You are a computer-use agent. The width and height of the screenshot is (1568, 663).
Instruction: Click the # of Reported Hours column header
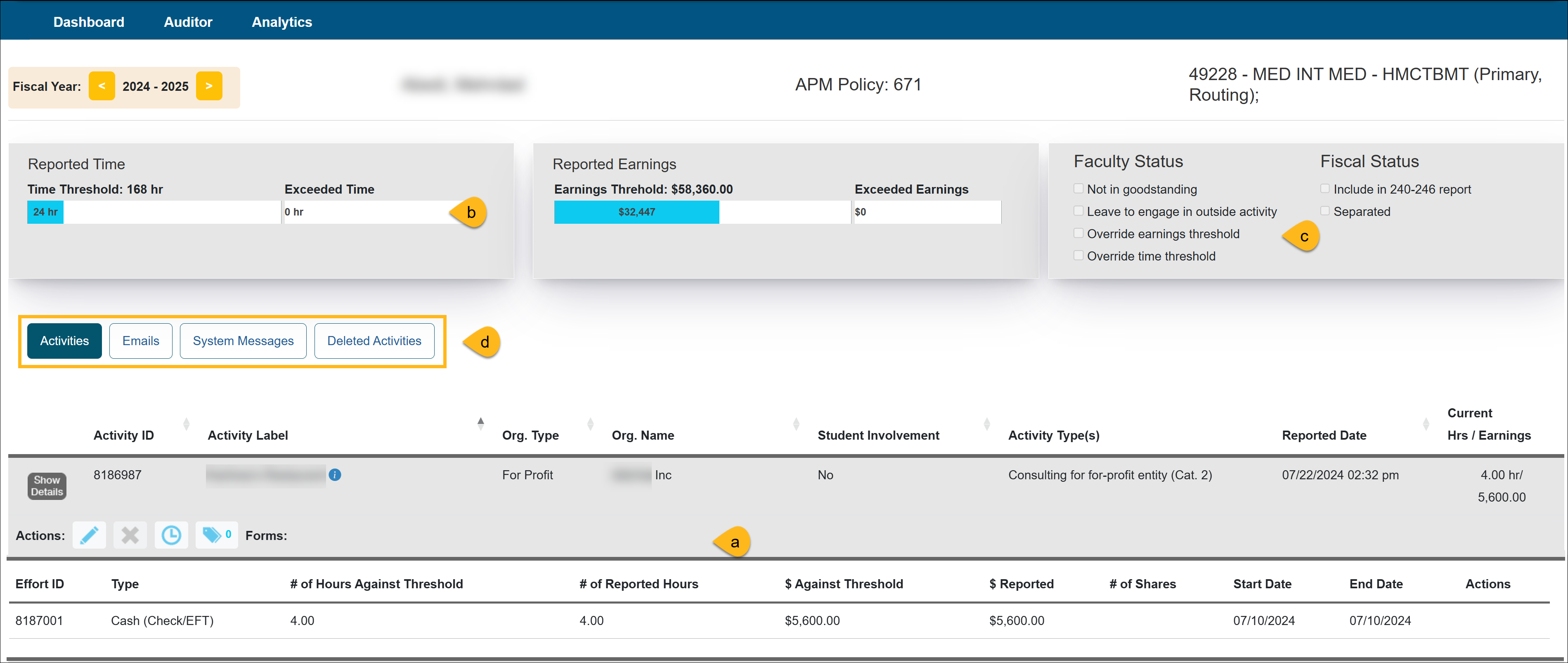point(639,584)
